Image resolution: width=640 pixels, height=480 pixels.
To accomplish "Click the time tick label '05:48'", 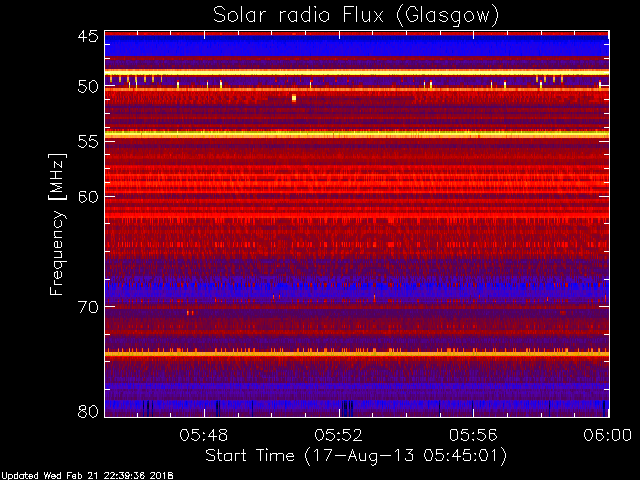I will click(204, 435).
